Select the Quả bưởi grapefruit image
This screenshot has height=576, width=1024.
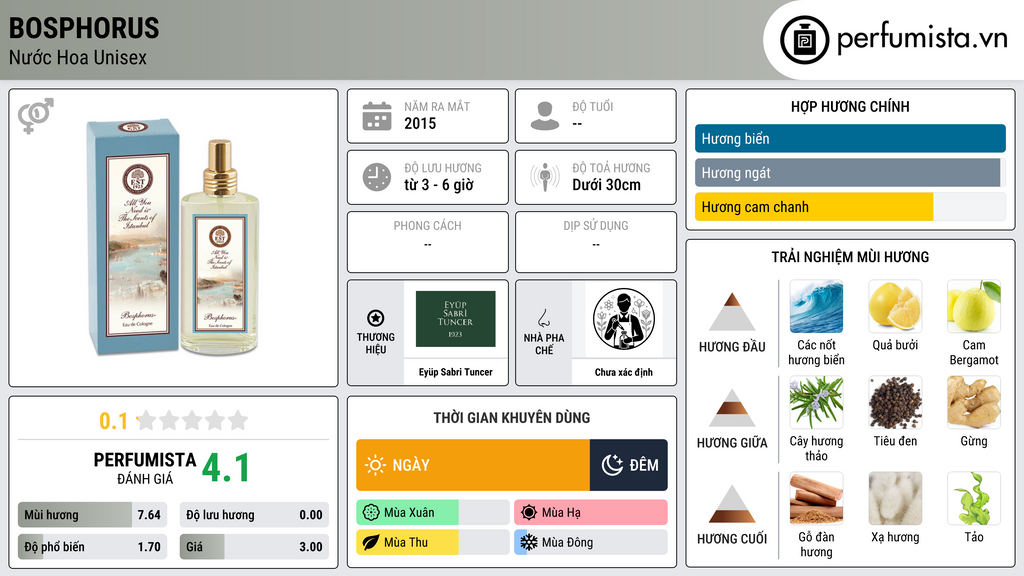tap(895, 306)
